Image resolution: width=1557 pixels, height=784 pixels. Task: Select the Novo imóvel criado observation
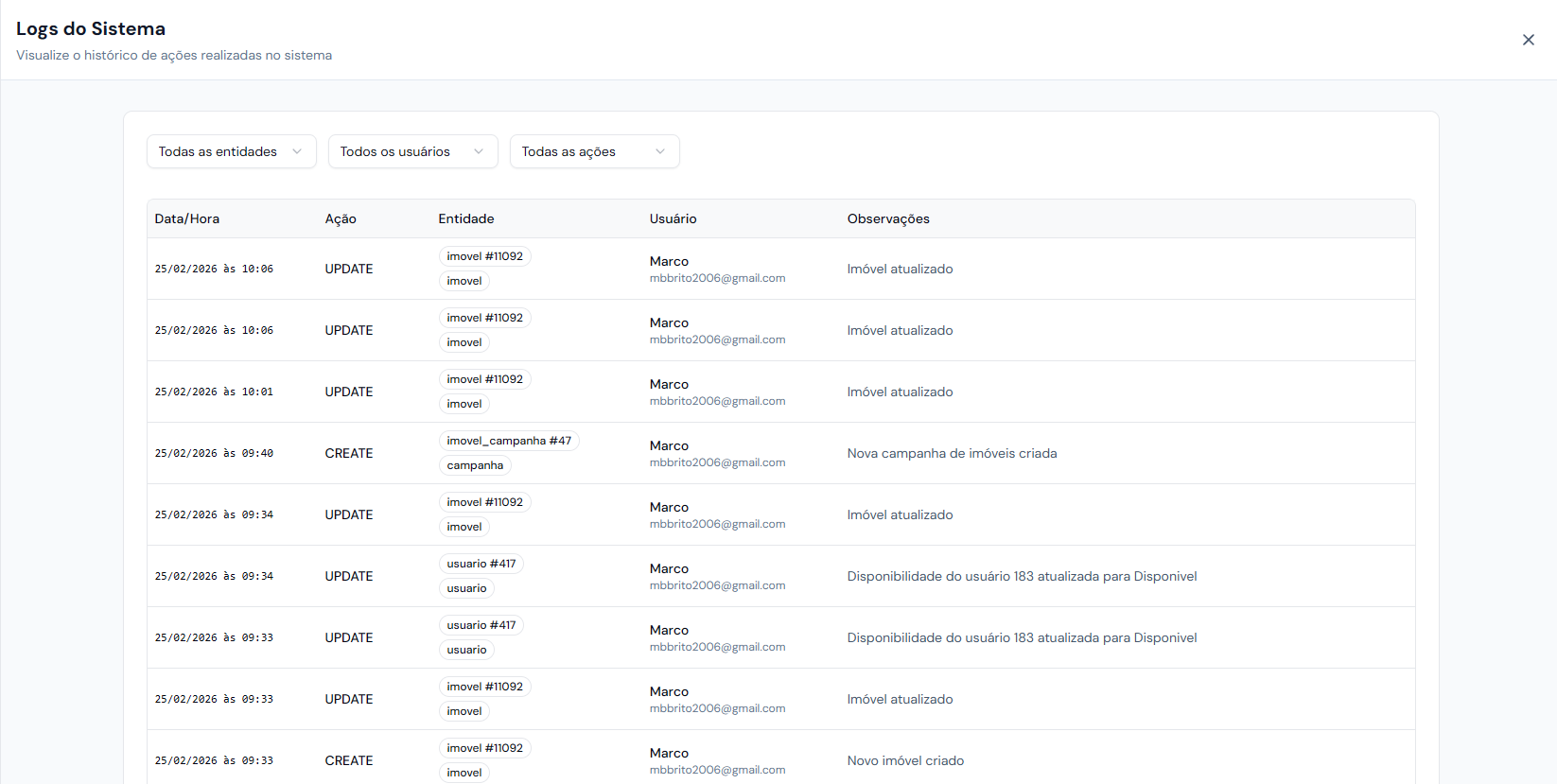click(x=905, y=760)
